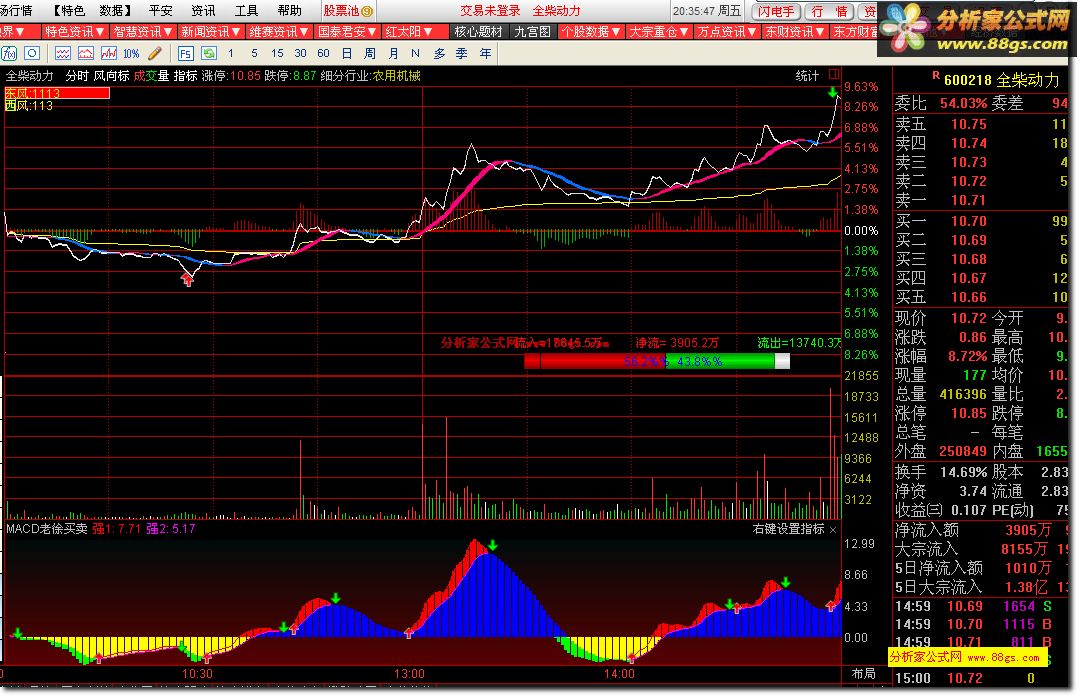Click the 统计 button on chart
Viewport: 1079px width, 696px height.
806,75
